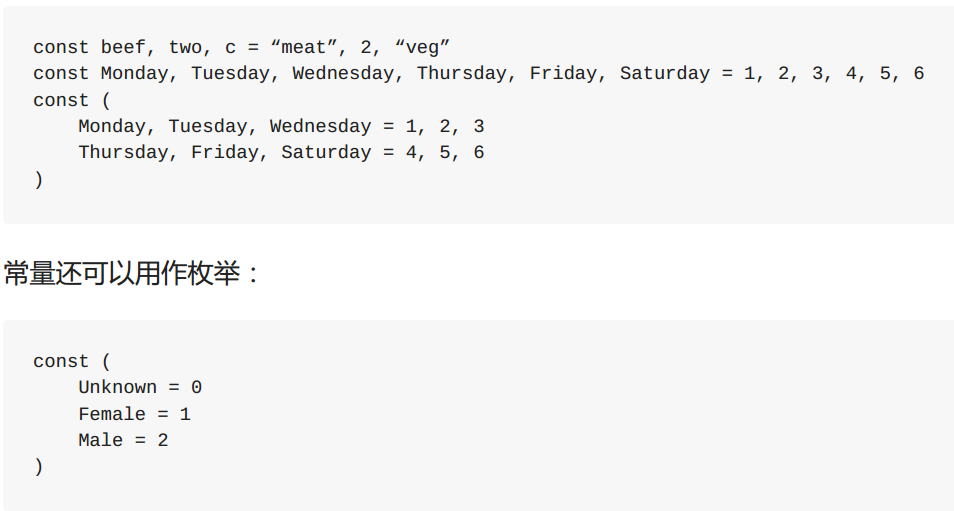
Task: Click the closing parenthesis of the first code block
Action: click(x=38, y=179)
